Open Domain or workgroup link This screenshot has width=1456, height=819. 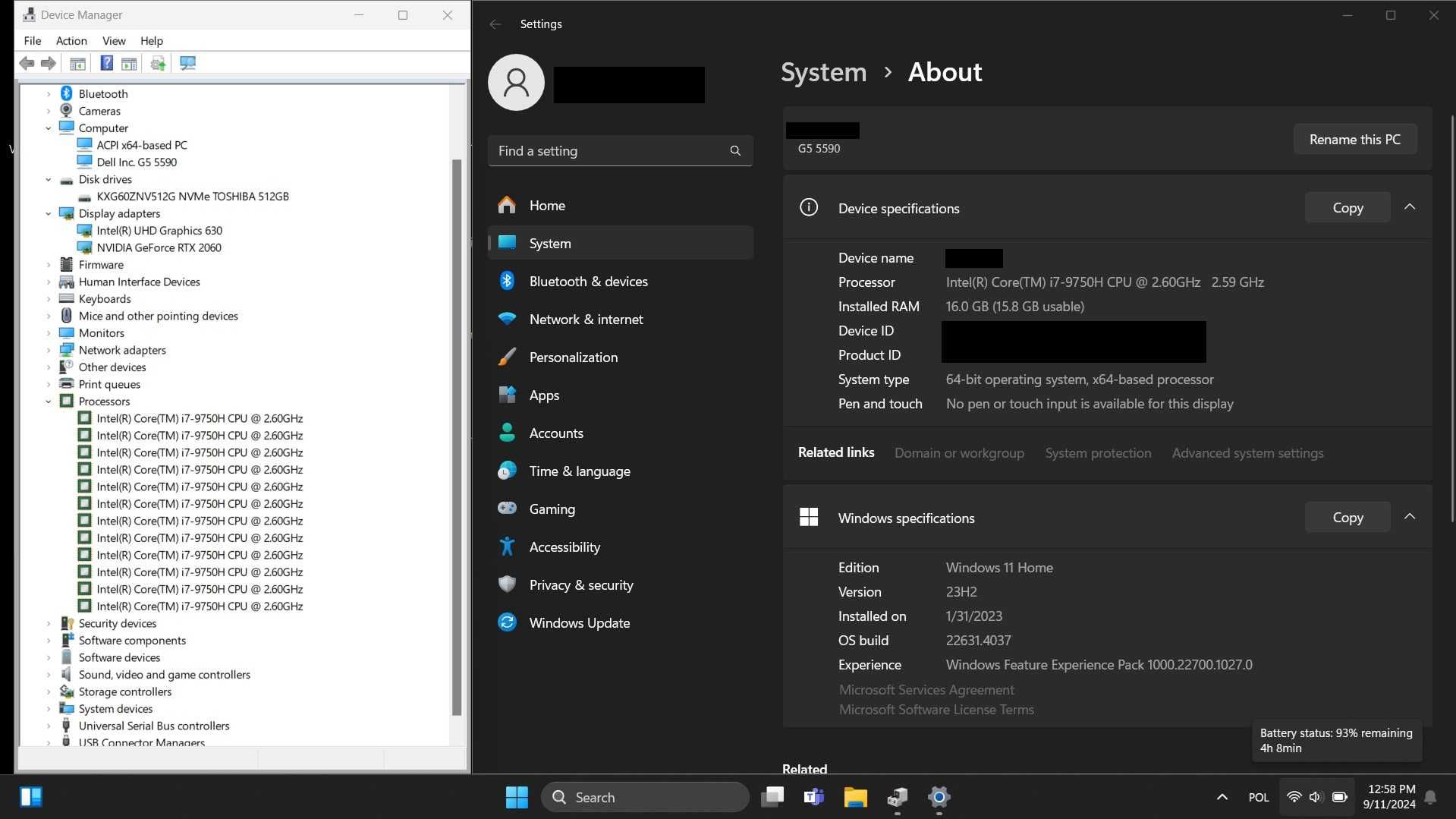(959, 453)
